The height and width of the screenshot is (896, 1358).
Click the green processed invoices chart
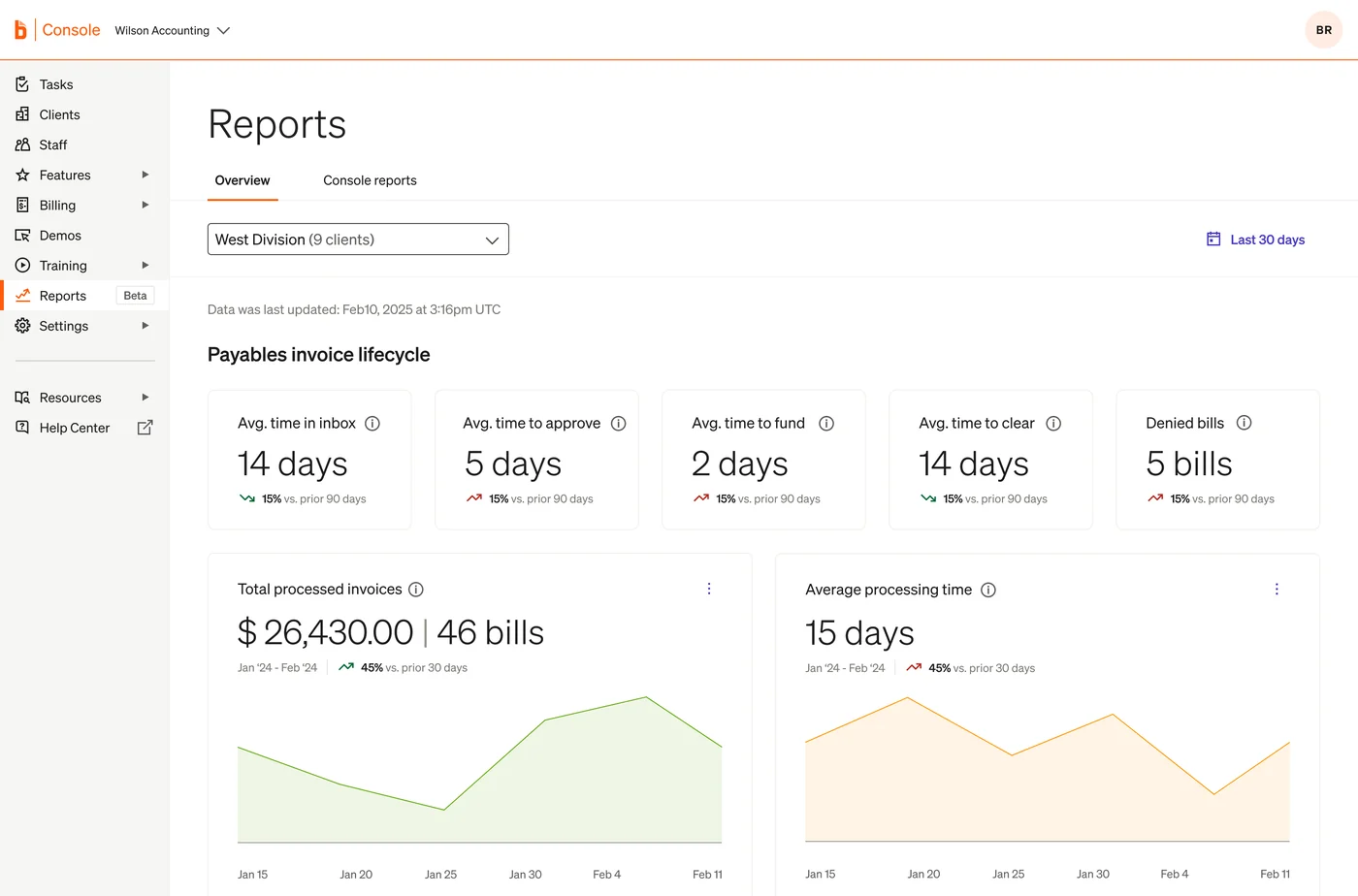click(x=479, y=769)
